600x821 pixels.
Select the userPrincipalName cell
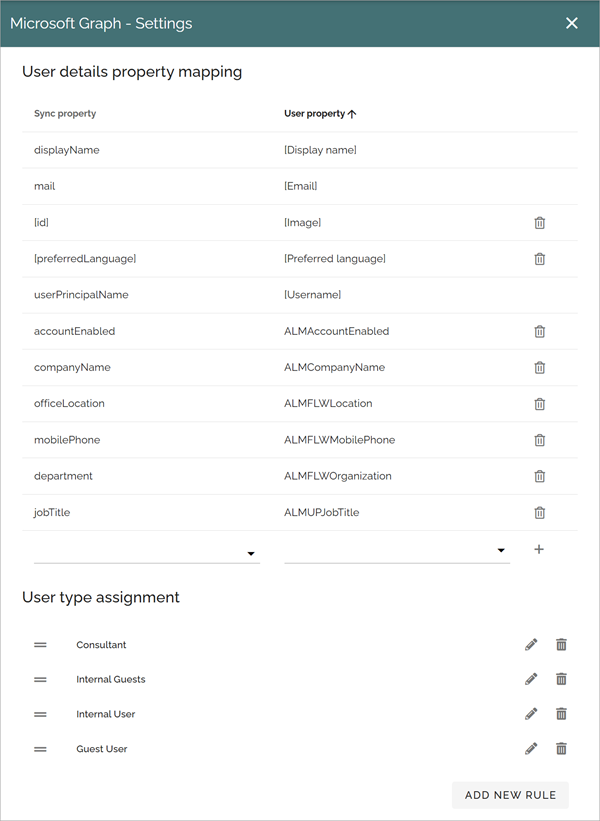[81, 295]
